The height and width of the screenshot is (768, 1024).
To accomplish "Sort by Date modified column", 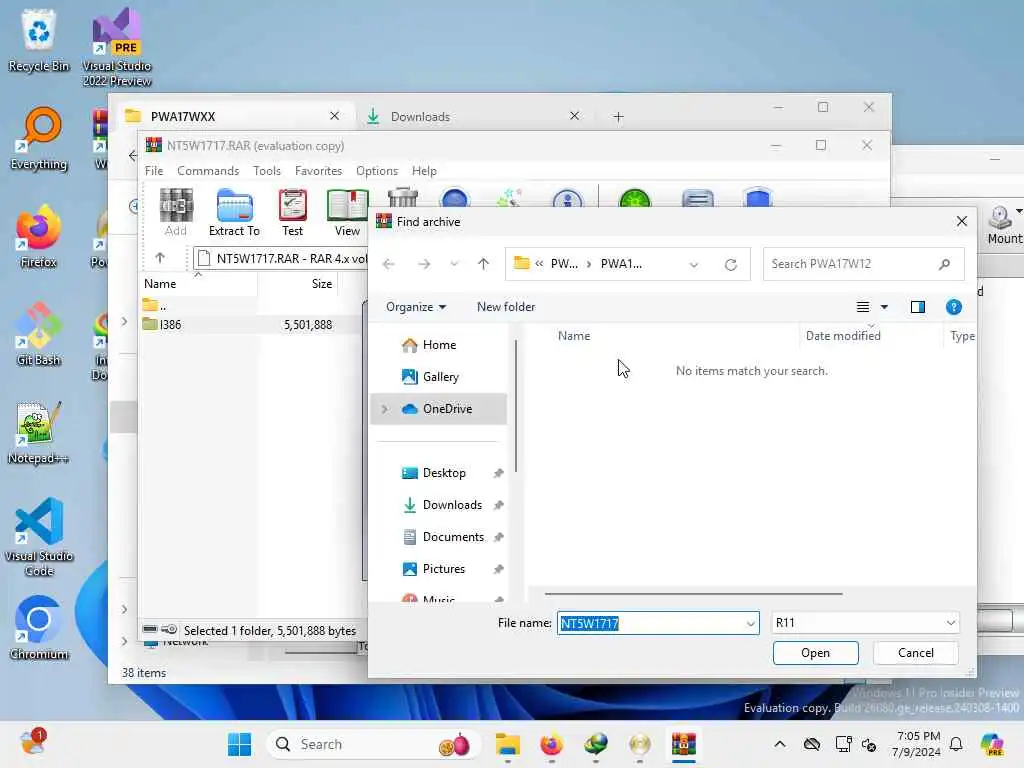I will coord(842,336).
